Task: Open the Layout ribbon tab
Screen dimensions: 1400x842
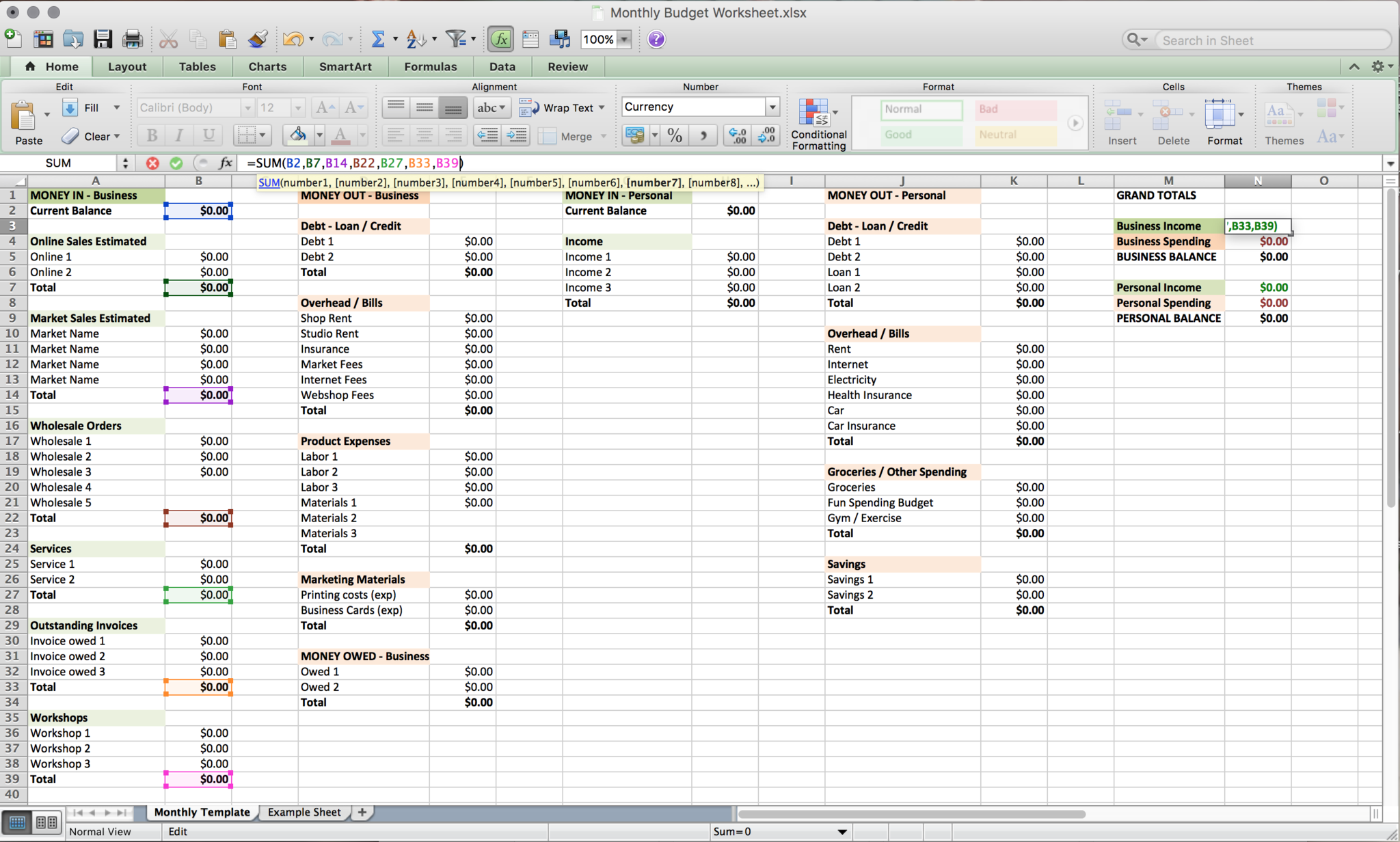Action: tap(127, 66)
